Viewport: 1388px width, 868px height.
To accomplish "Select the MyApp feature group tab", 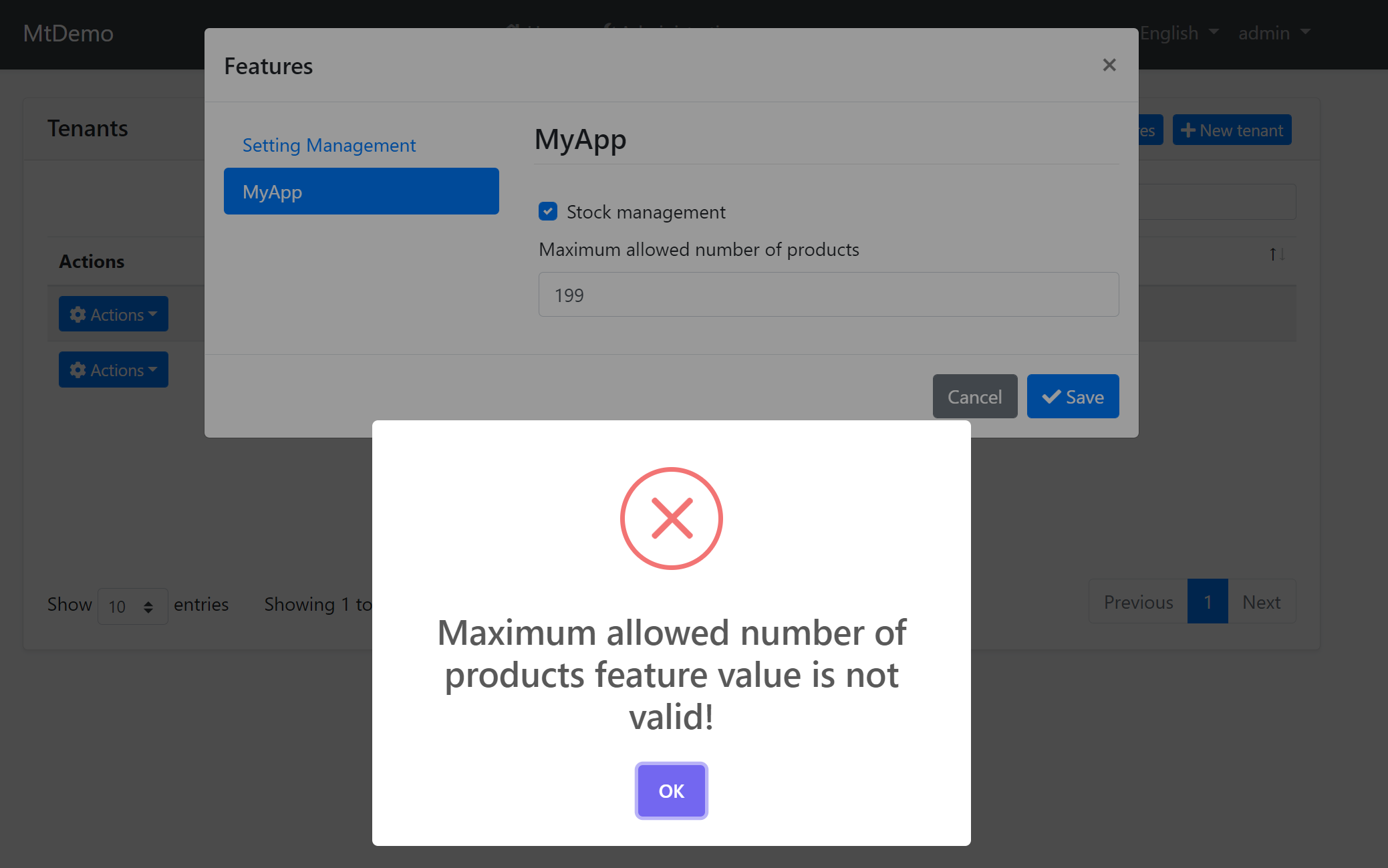I will point(361,191).
